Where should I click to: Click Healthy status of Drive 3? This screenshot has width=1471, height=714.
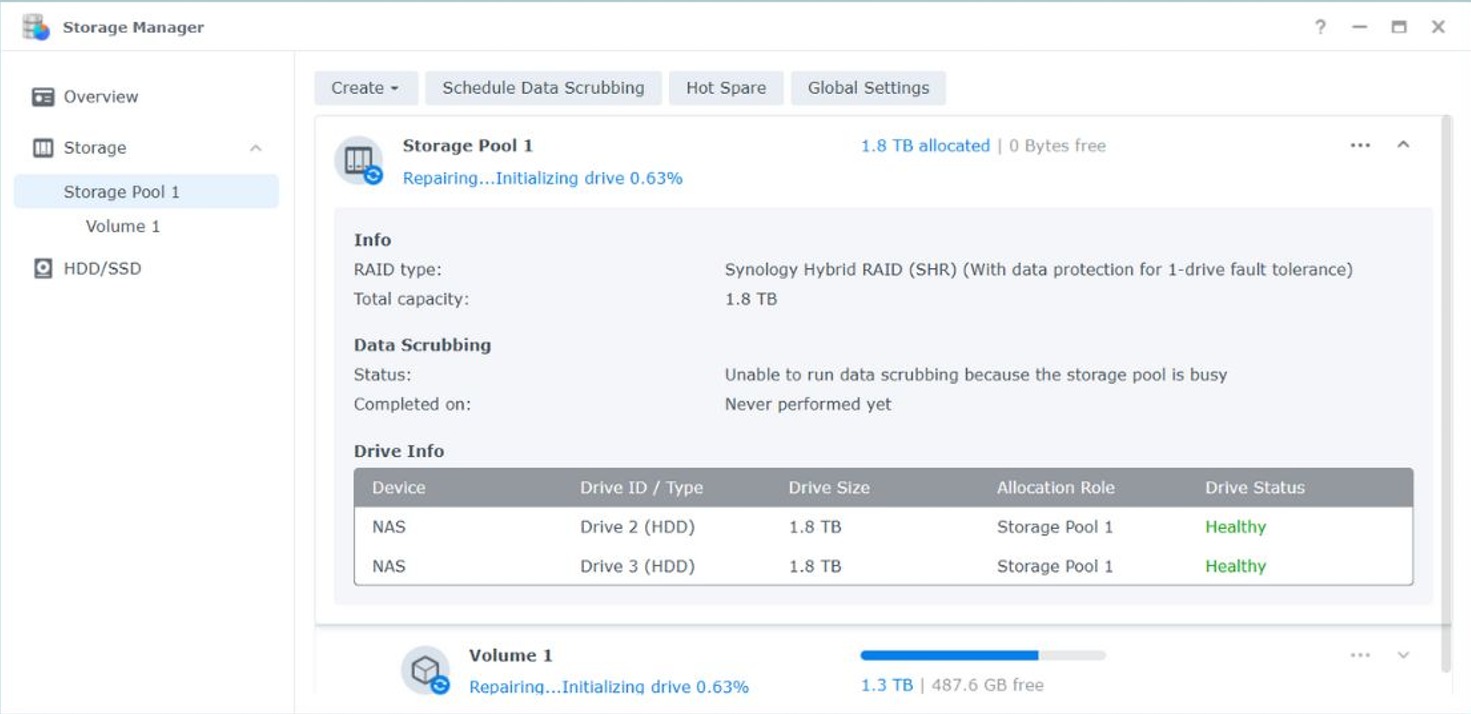coord(1235,566)
